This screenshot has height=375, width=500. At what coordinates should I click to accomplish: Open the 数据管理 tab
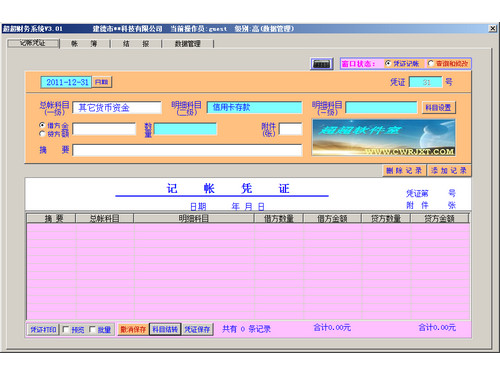click(188, 44)
